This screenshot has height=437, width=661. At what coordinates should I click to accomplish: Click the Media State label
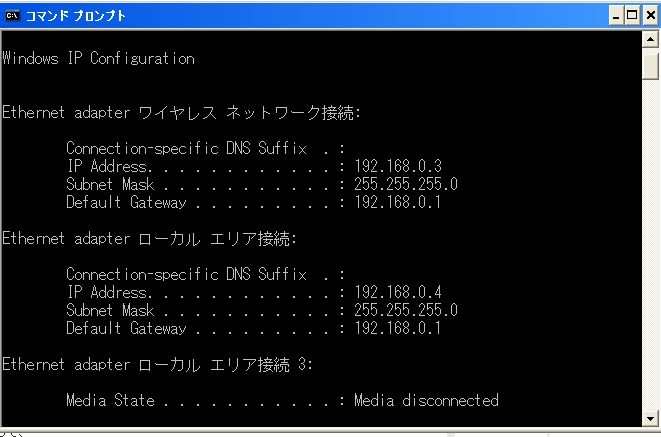click(x=110, y=400)
